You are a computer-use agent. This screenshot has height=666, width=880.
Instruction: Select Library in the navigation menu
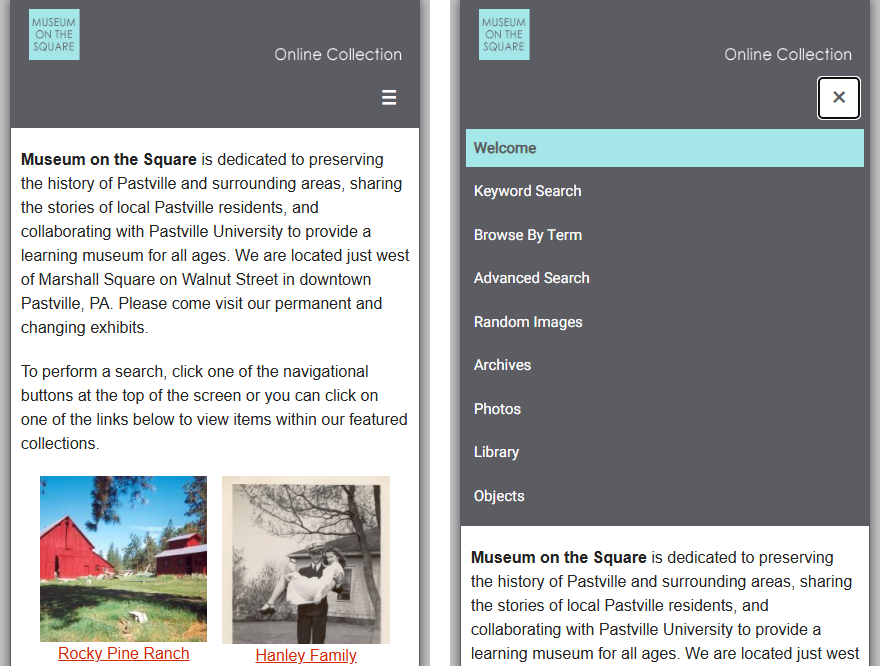coord(496,452)
